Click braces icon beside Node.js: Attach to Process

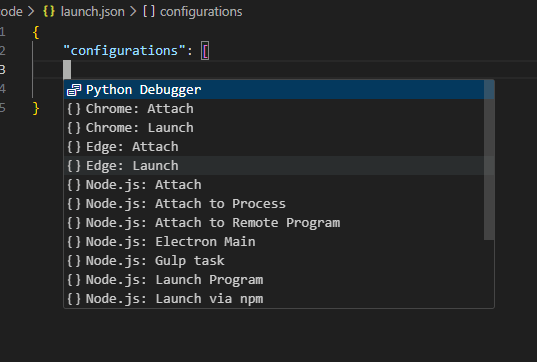click(74, 204)
